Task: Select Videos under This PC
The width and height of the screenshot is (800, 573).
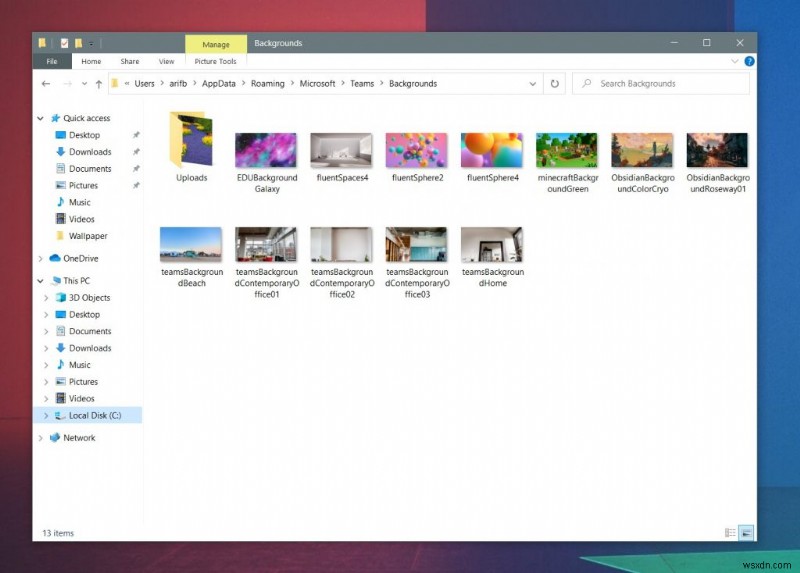Action: [x=82, y=399]
